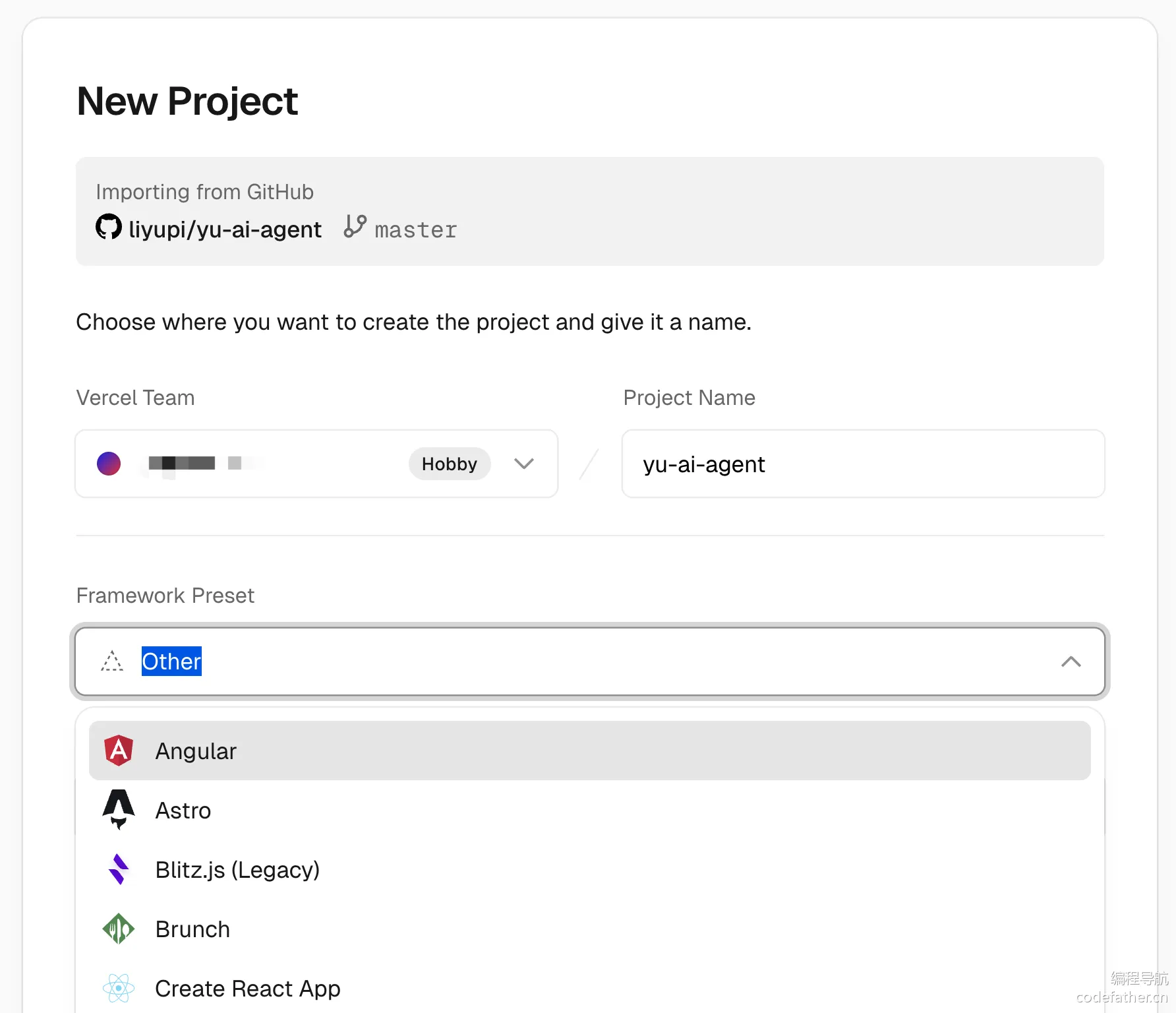Screen dimensions: 1176x1013
Task: Click the Importing from GitHub label
Action: click(204, 191)
